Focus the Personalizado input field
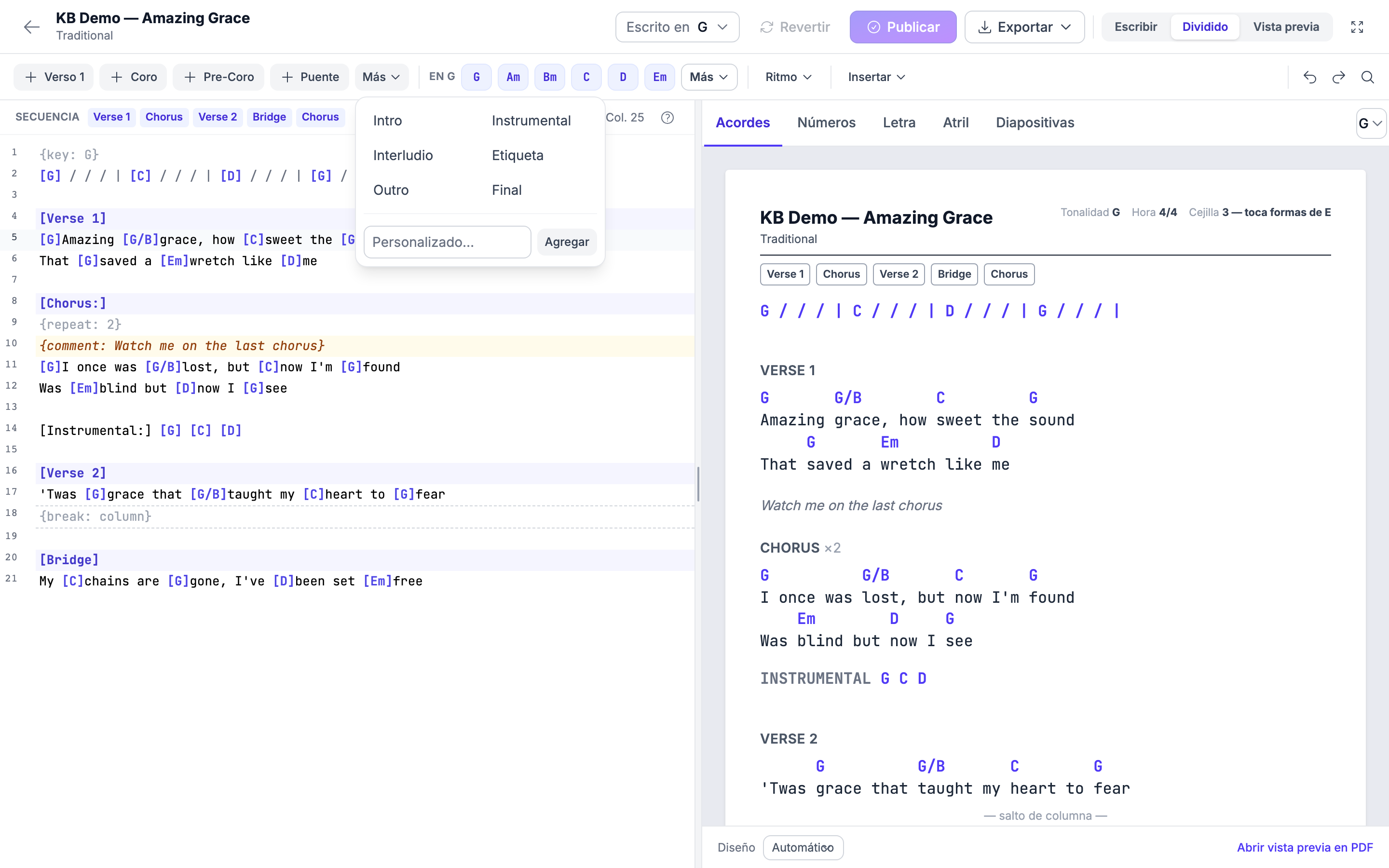Viewport: 1389px width, 868px height. click(447, 242)
